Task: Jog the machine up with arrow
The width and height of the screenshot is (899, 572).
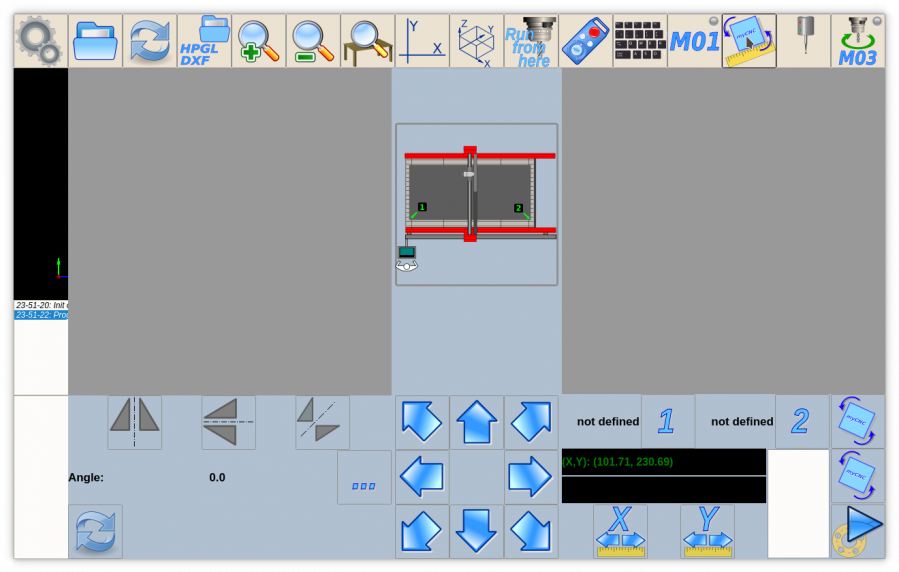Action: [x=477, y=422]
